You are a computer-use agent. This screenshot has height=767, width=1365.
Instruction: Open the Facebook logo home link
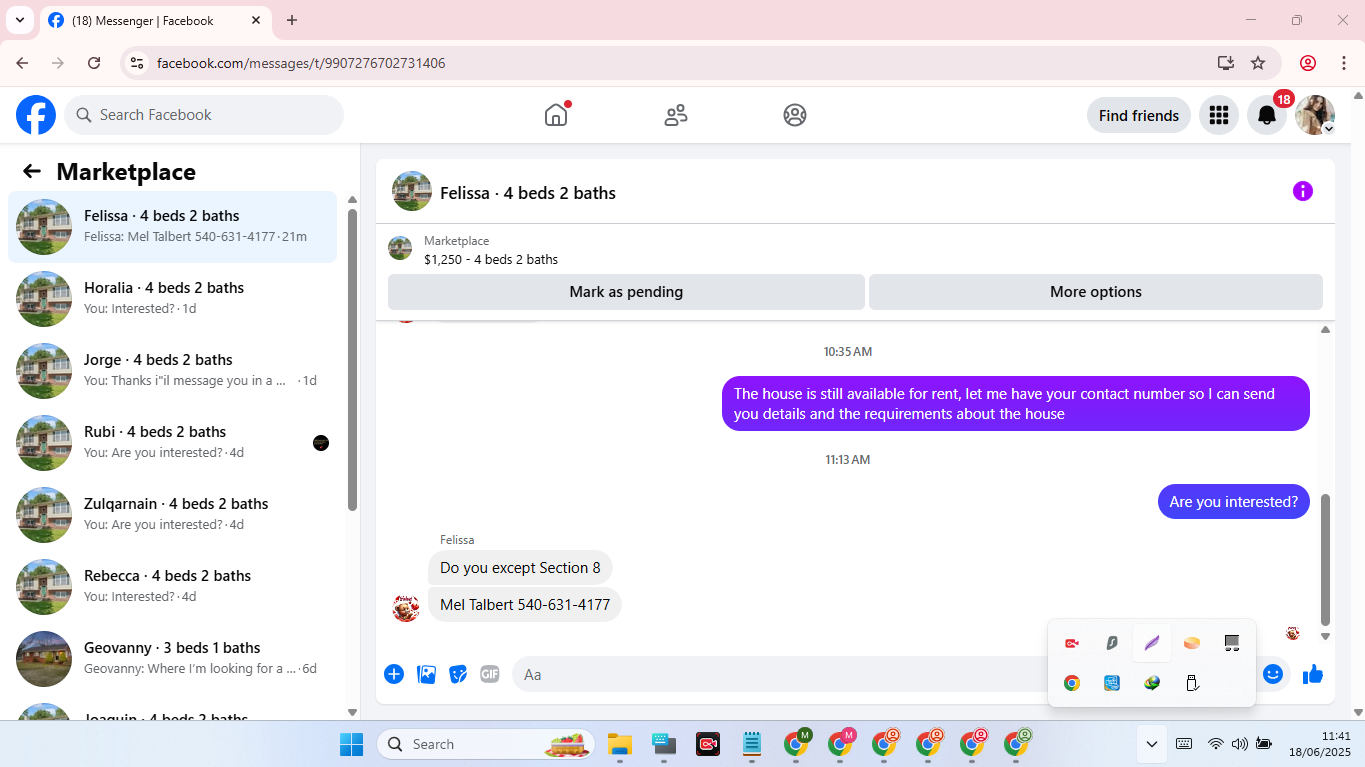click(x=36, y=115)
